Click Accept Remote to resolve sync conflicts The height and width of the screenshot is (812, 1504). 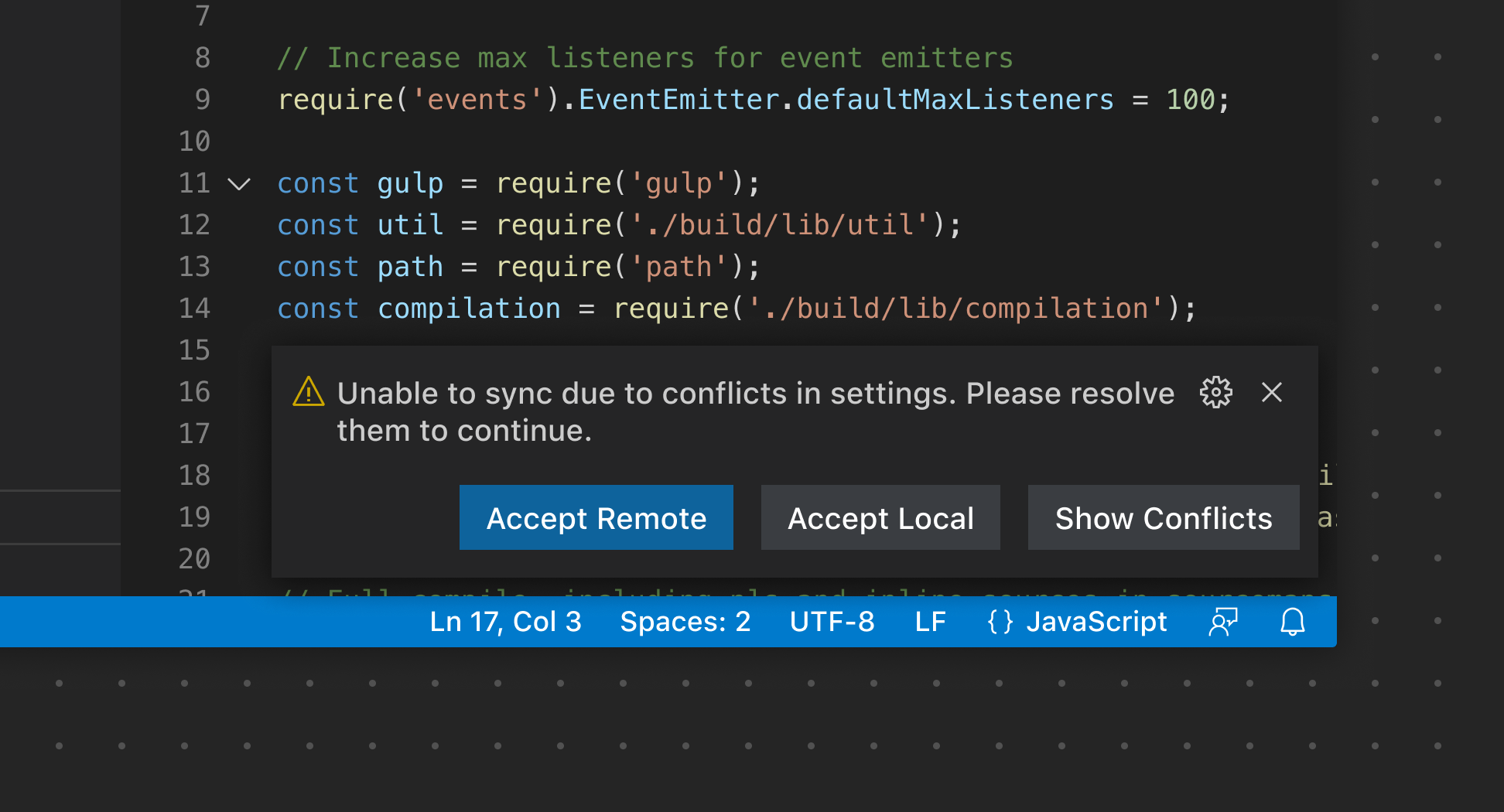coord(596,517)
